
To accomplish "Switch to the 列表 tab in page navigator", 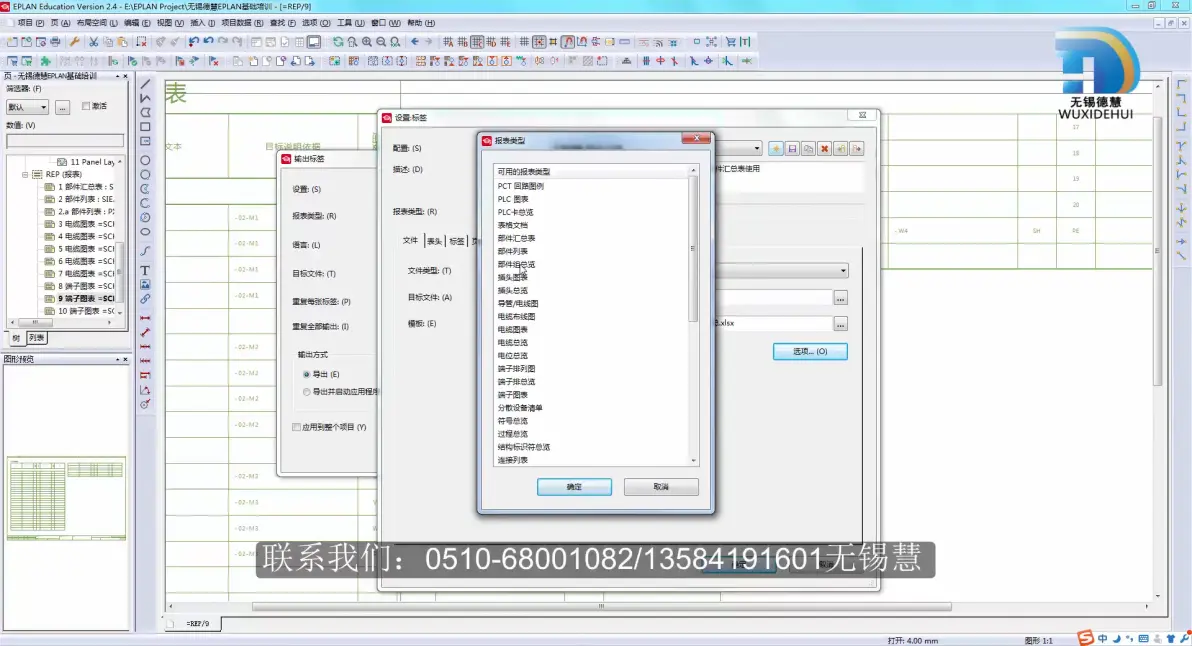I will click(36, 338).
